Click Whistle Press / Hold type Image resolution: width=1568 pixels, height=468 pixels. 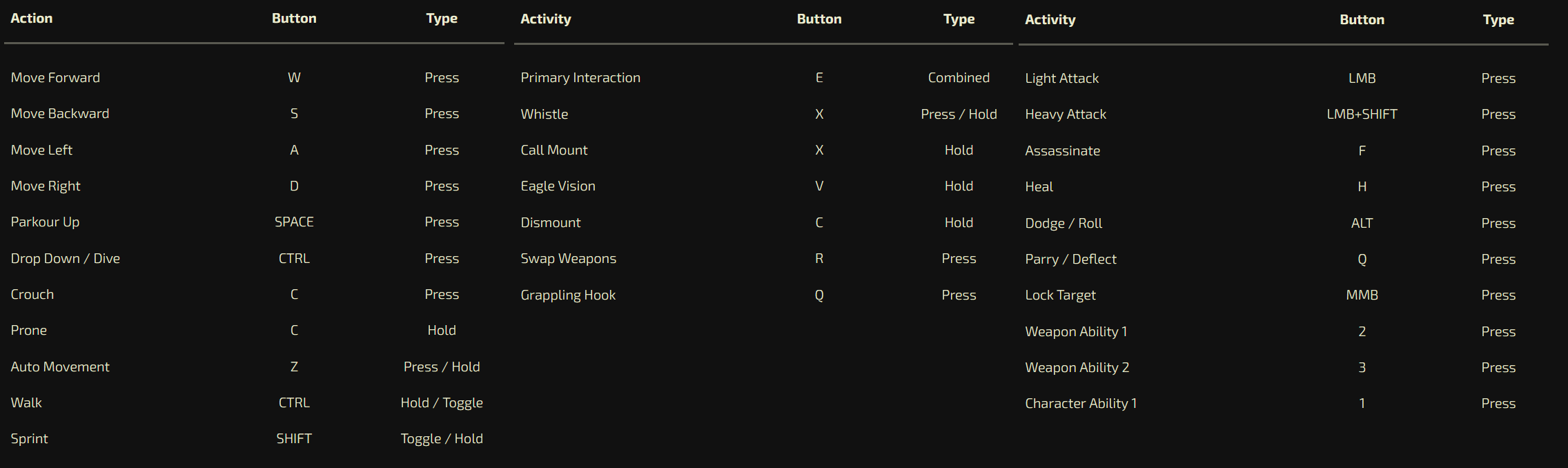959,114
